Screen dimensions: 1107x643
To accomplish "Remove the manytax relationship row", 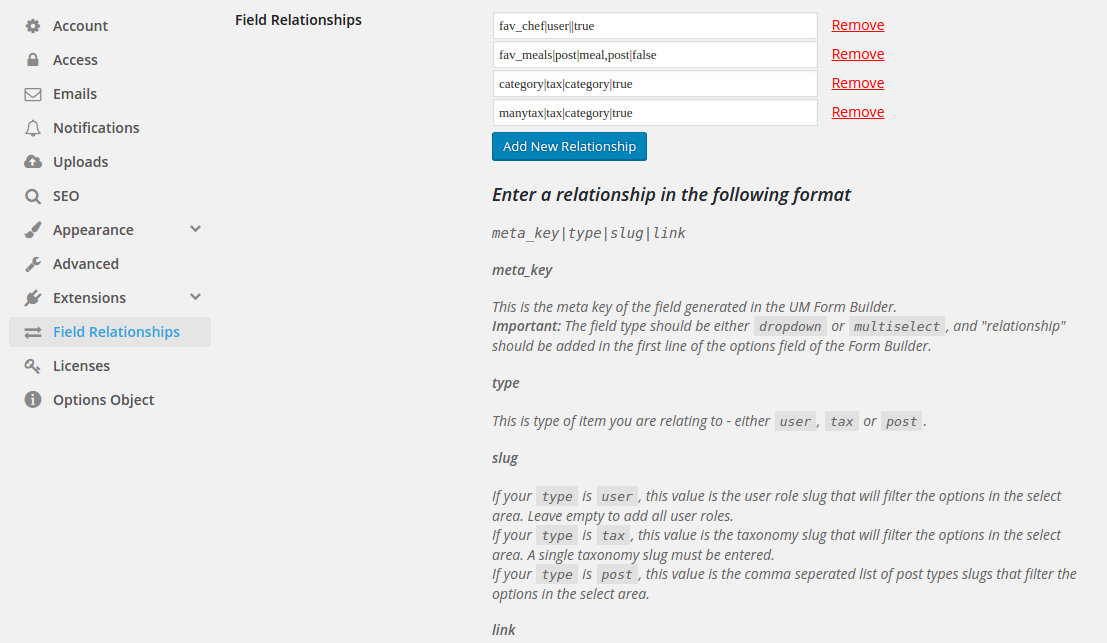I will tap(857, 112).
